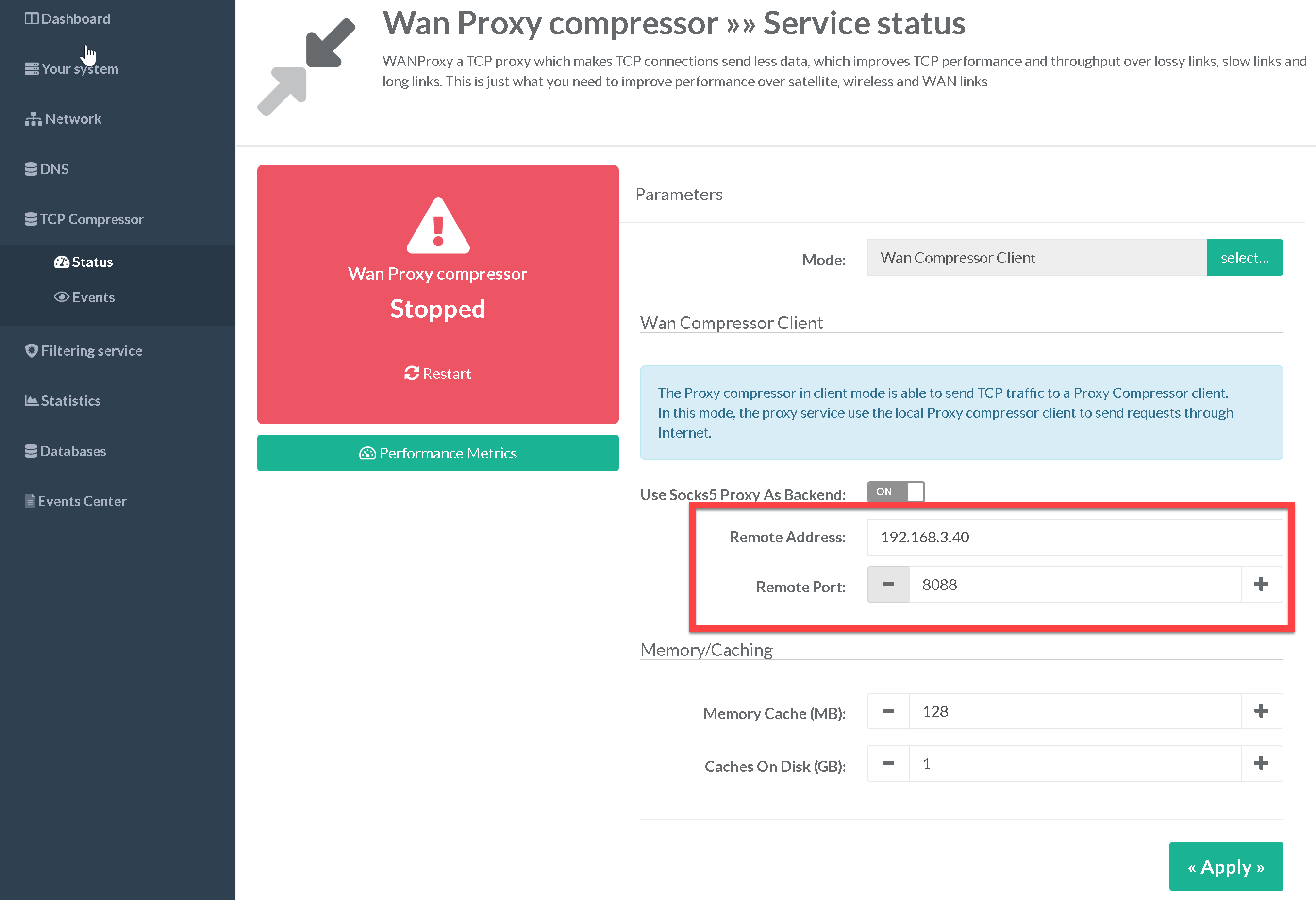Click into the Remote Address field
The width and height of the screenshot is (1316, 900).
pyautogui.click(x=1074, y=537)
